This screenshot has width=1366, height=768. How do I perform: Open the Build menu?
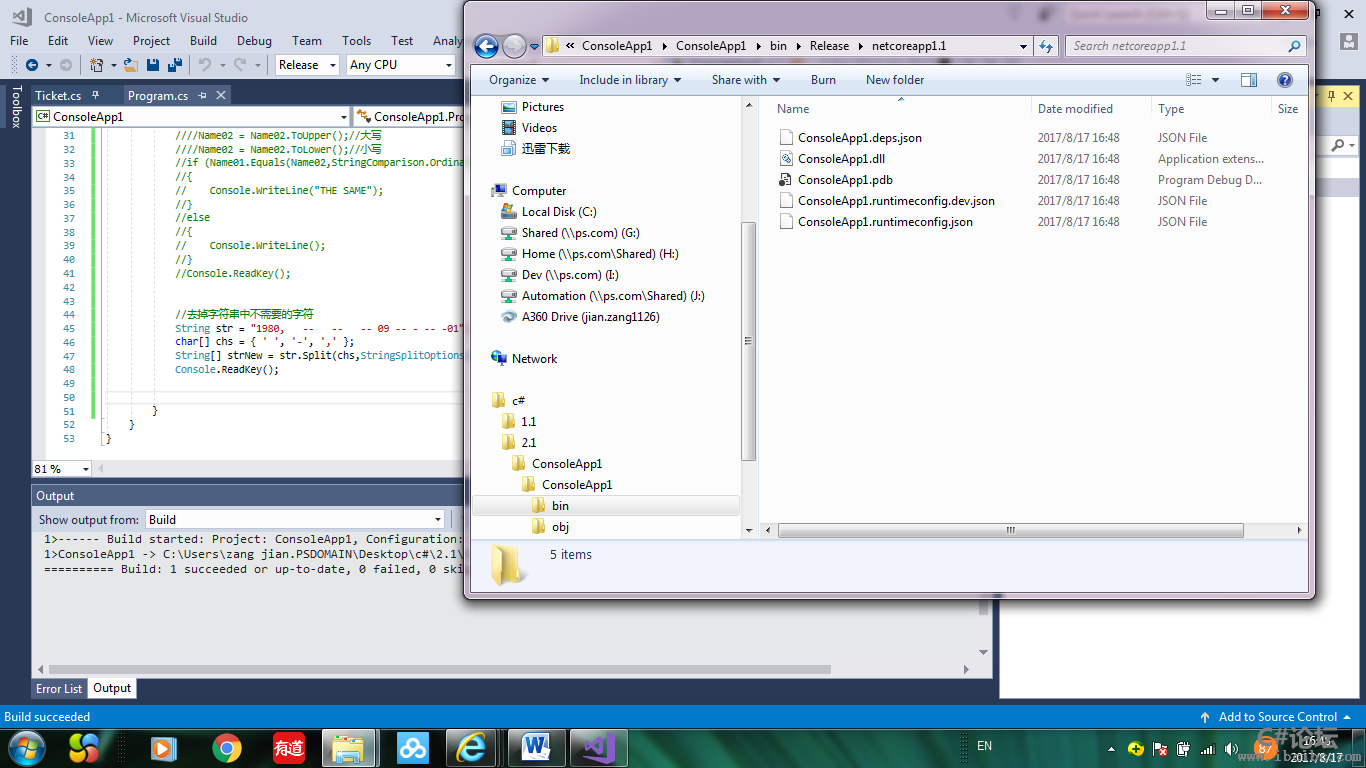coord(203,41)
